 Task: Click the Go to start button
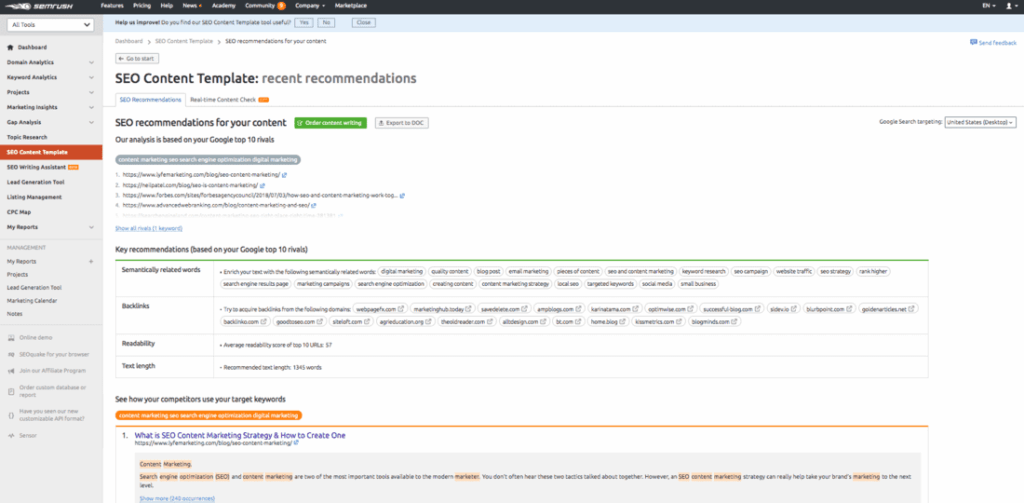pos(137,58)
